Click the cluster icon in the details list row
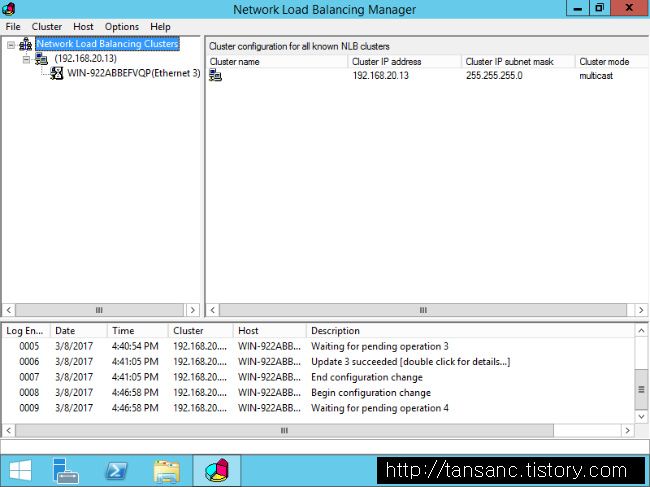This screenshot has width=650, height=487. pyautogui.click(x=215, y=75)
